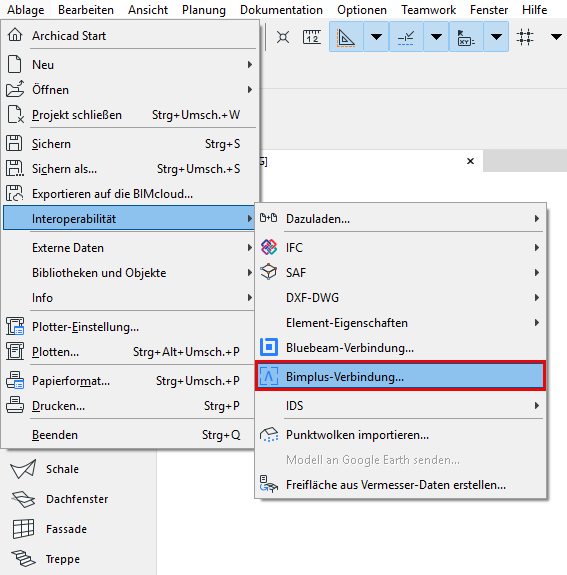Toggle the snap points dashed-line button
The image size is (567, 575).
pos(406,37)
